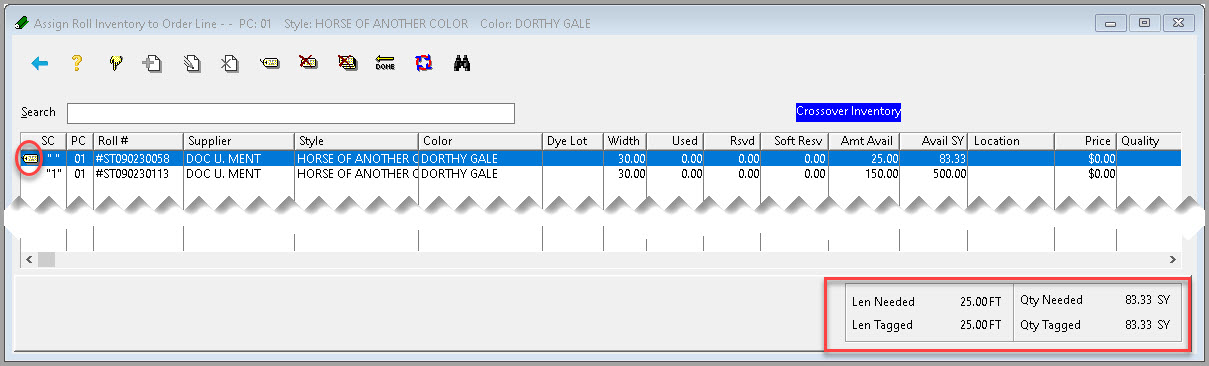The image size is (1209, 366).
Task: Click the horizontal scrollbar left arrow
Action: (x=28, y=259)
